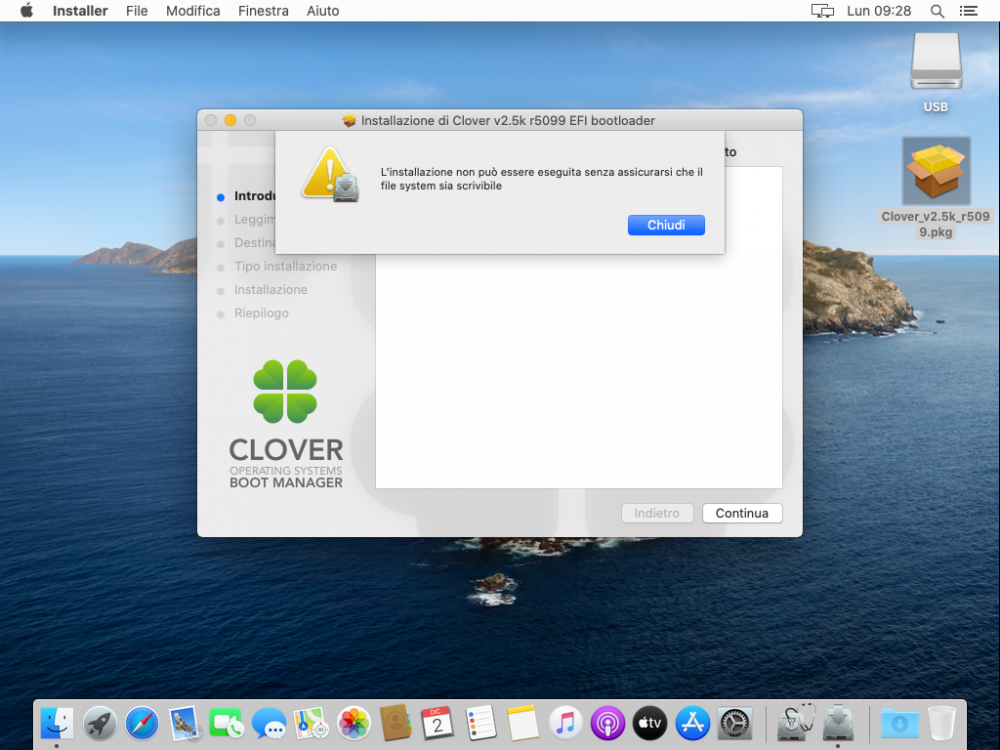Click the installer window title package icon
The height and width of the screenshot is (750, 1000).
[x=349, y=121]
